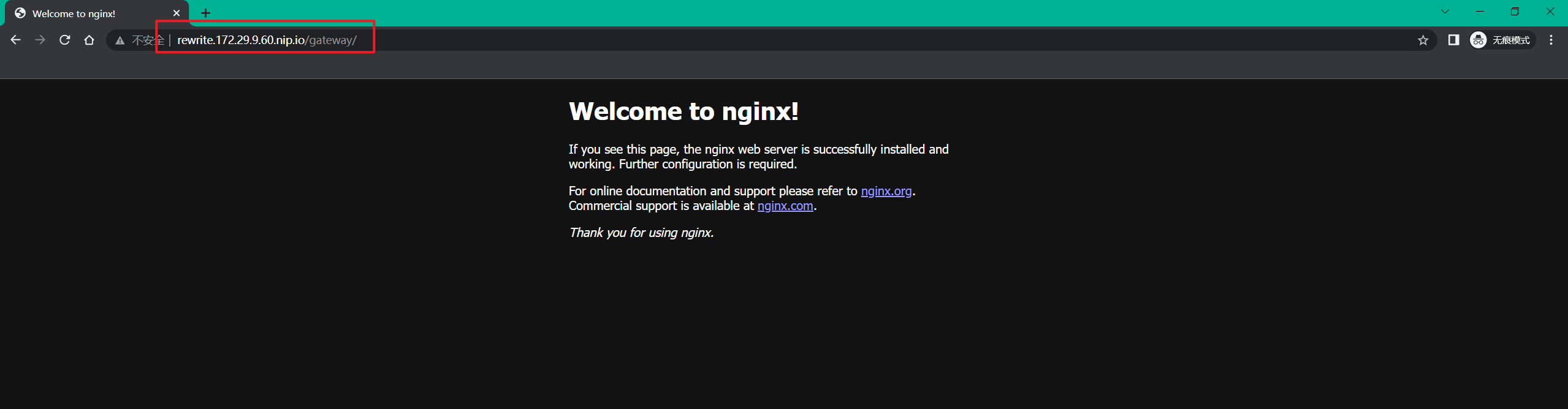Reload the nginx welcome page
Viewport: 1568px width, 409px height.
(65, 40)
